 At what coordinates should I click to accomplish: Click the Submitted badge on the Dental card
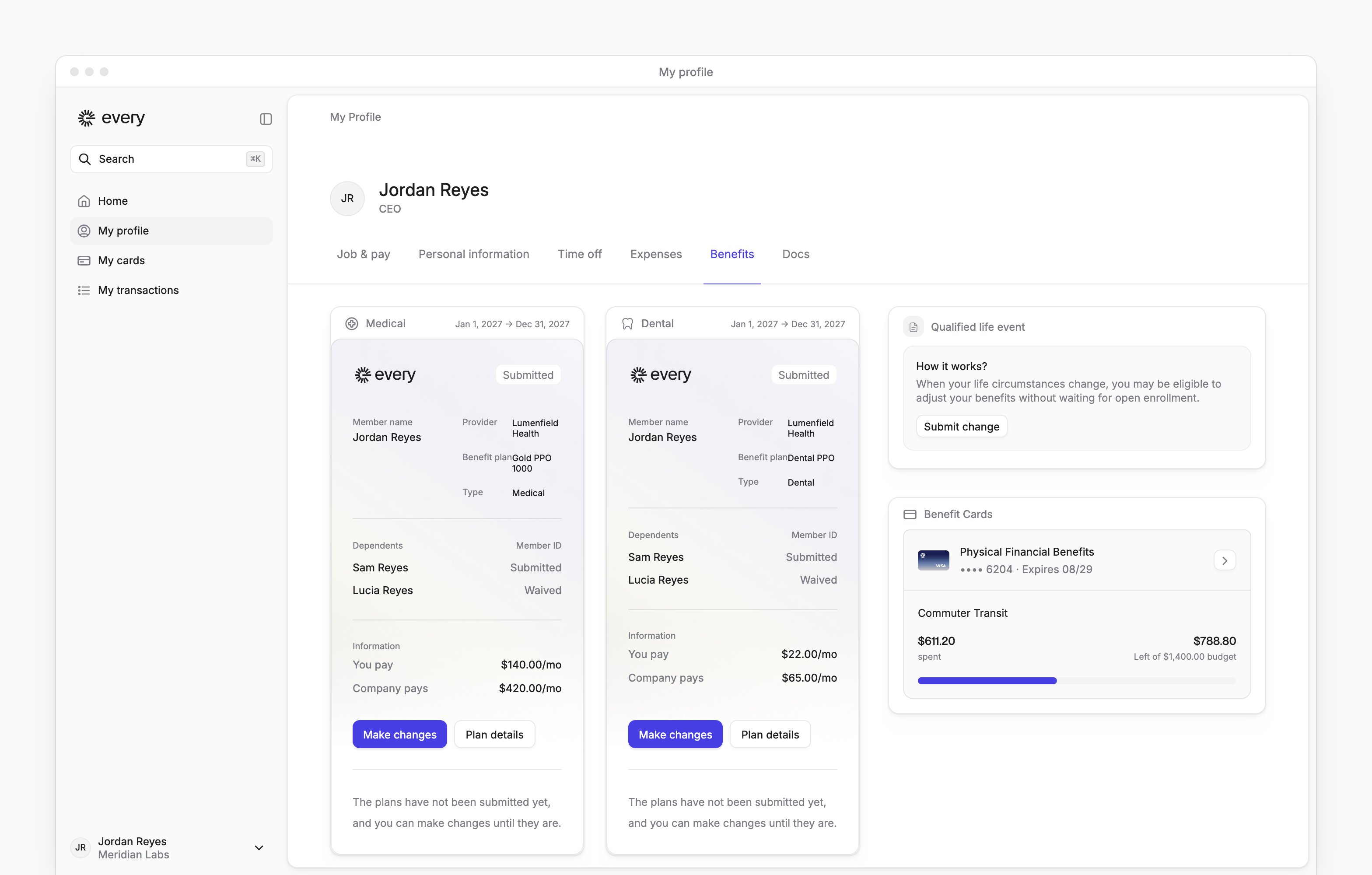803,375
